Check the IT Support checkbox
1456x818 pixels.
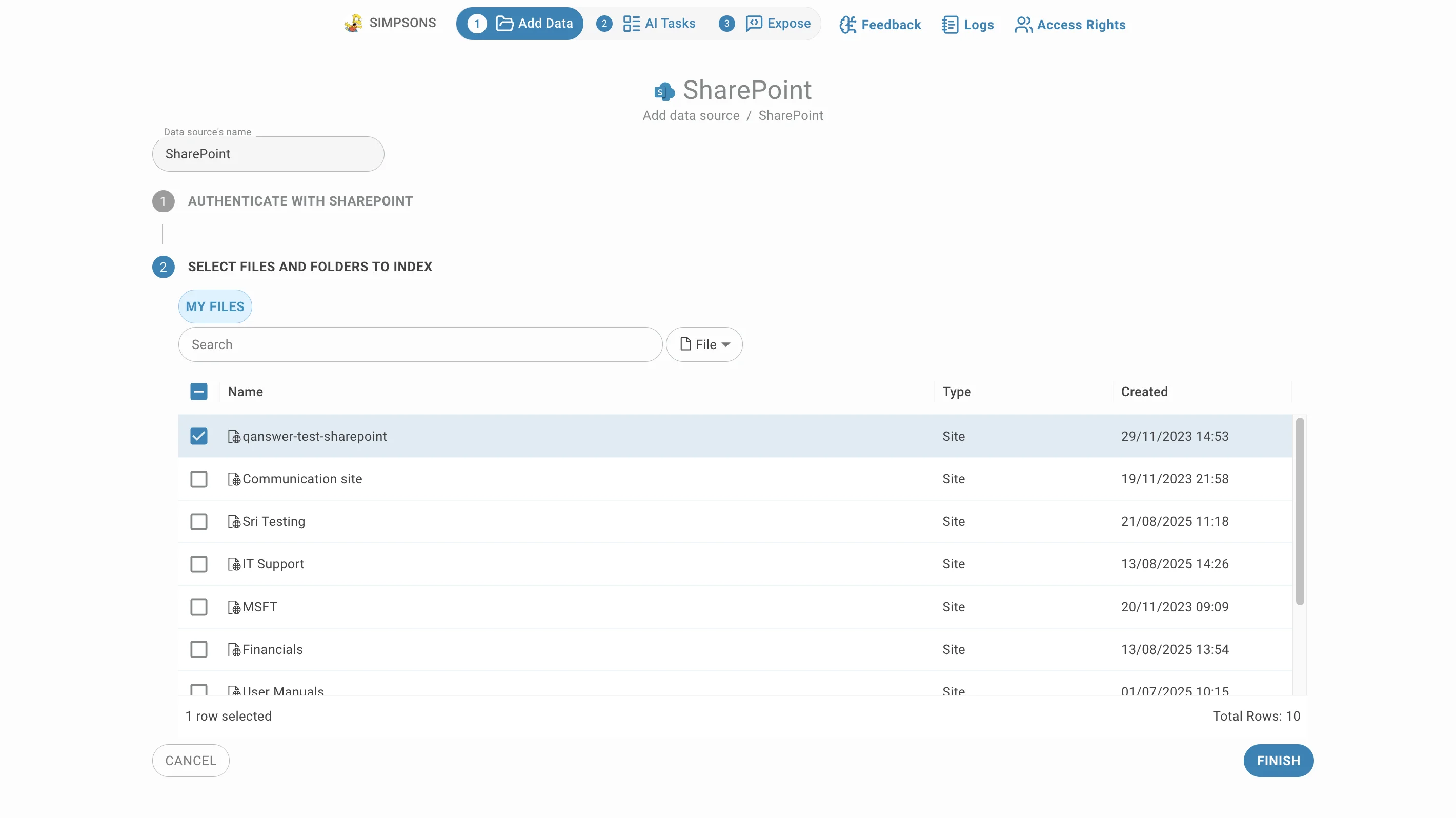(x=199, y=564)
